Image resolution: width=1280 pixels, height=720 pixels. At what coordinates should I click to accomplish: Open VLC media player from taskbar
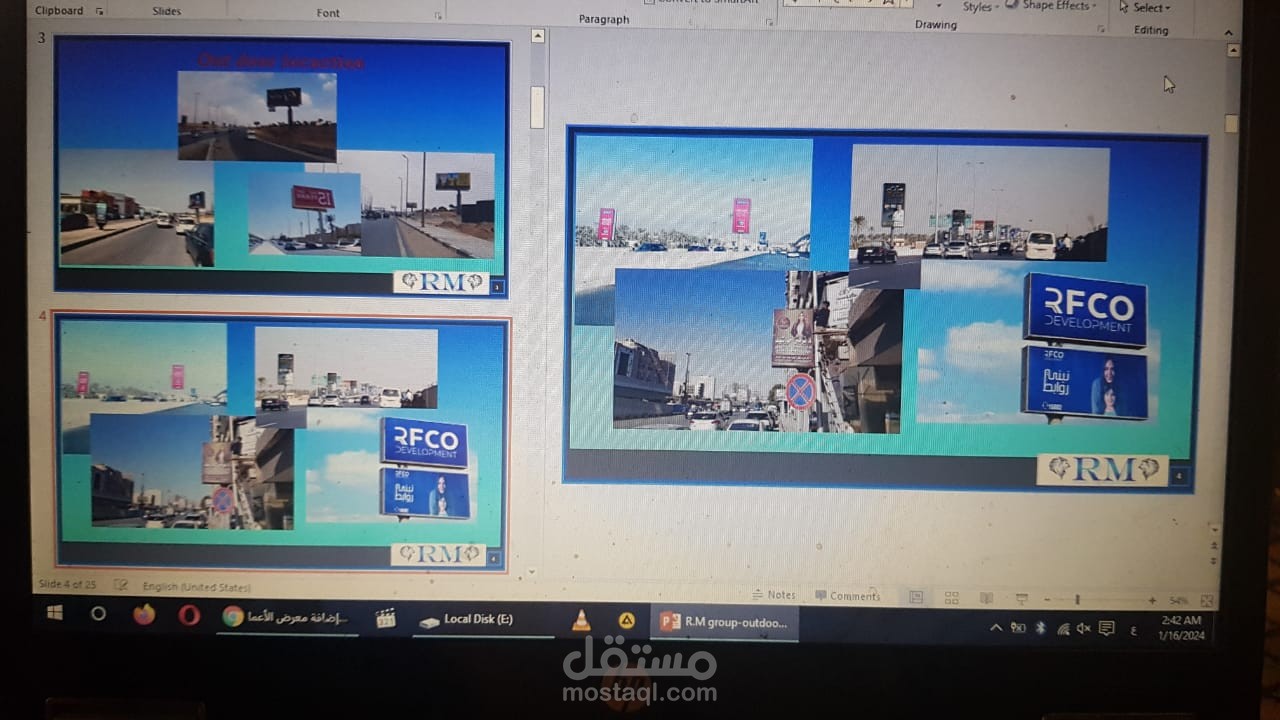click(581, 621)
